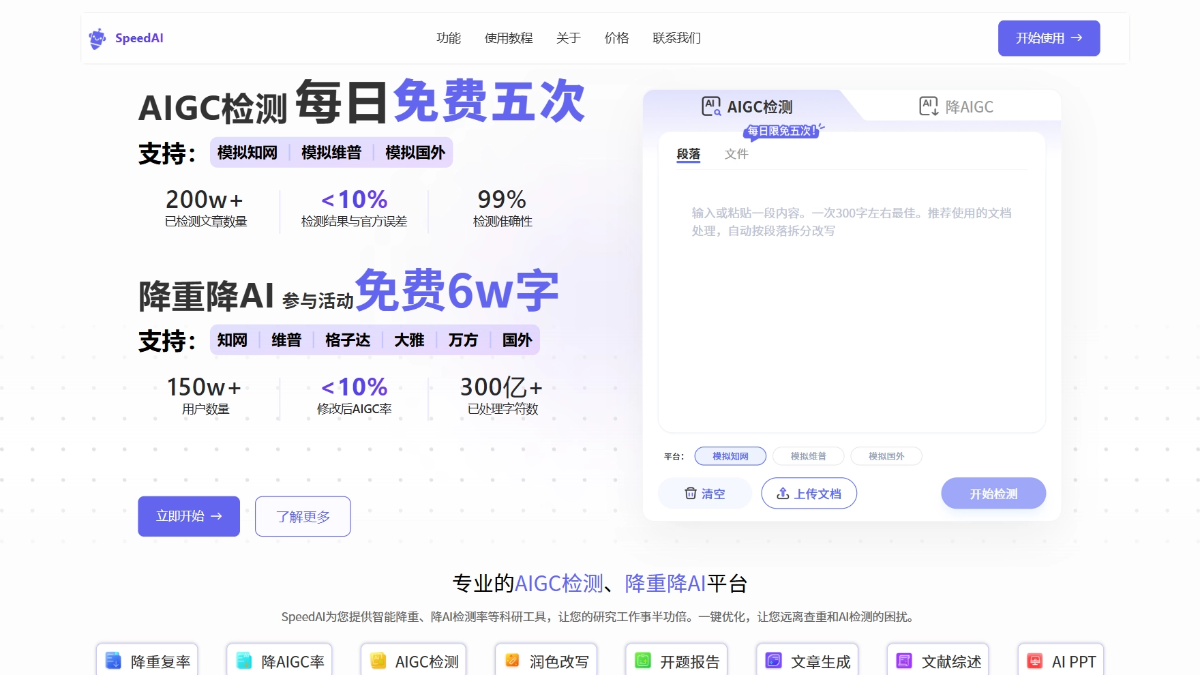The width and height of the screenshot is (1200, 675).
Task: Open the 开题报告 tool icon
Action: 643,661
